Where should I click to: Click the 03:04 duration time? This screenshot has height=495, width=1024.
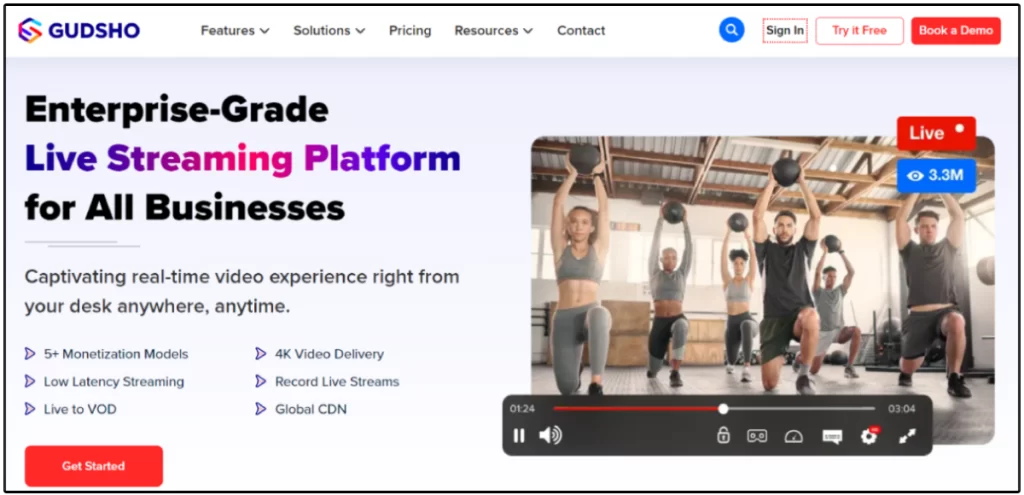901,409
